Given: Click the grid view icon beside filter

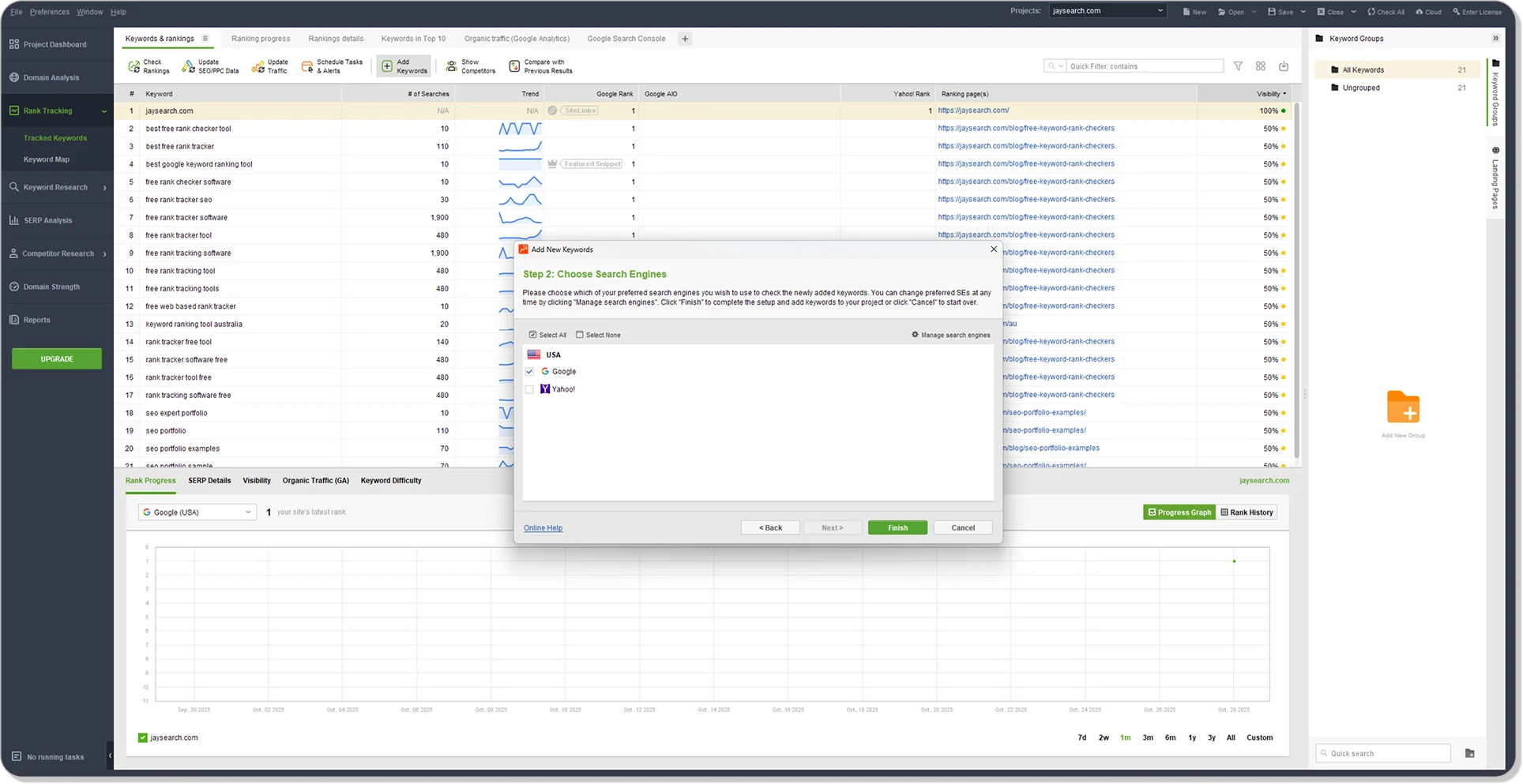Looking at the screenshot, I should [1261, 66].
